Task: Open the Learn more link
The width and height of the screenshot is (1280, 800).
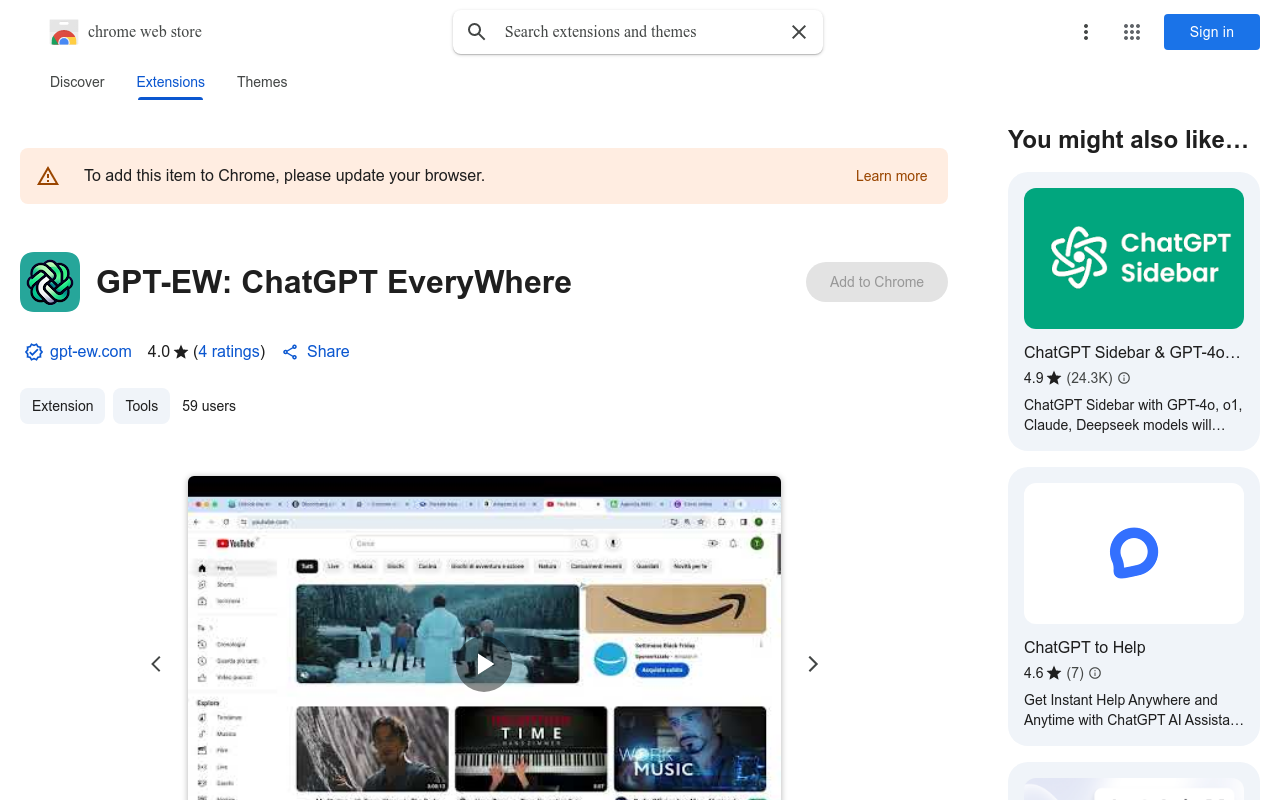Action: [891, 176]
